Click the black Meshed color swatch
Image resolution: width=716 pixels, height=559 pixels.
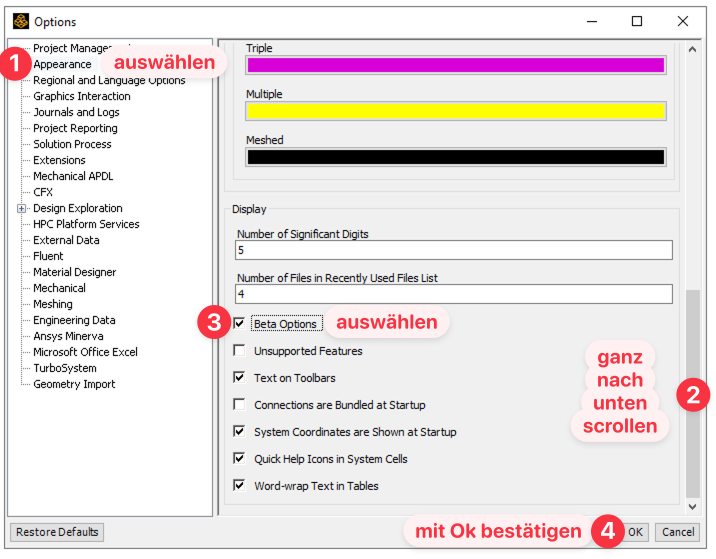(455, 157)
